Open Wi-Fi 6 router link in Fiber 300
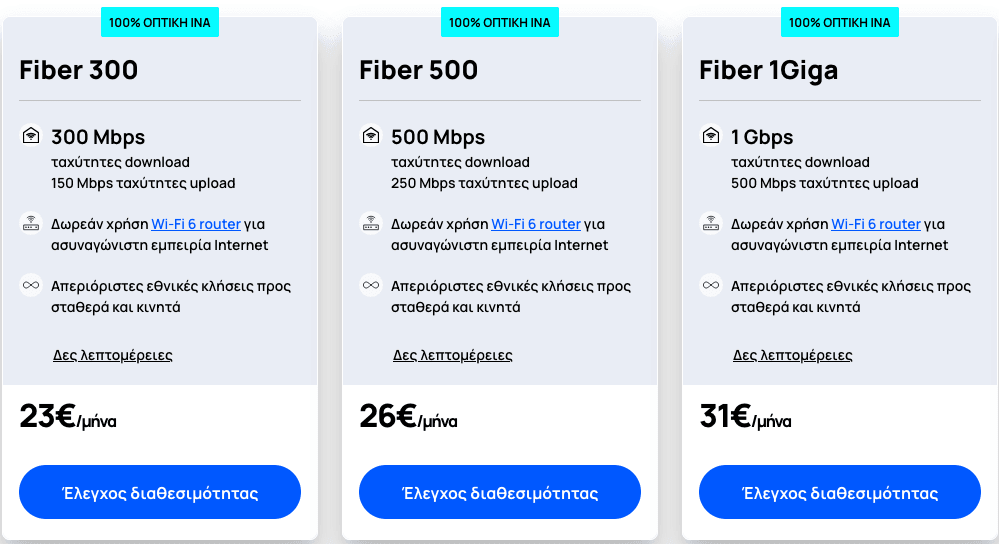This screenshot has height=544, width=999. click(196, 224)
